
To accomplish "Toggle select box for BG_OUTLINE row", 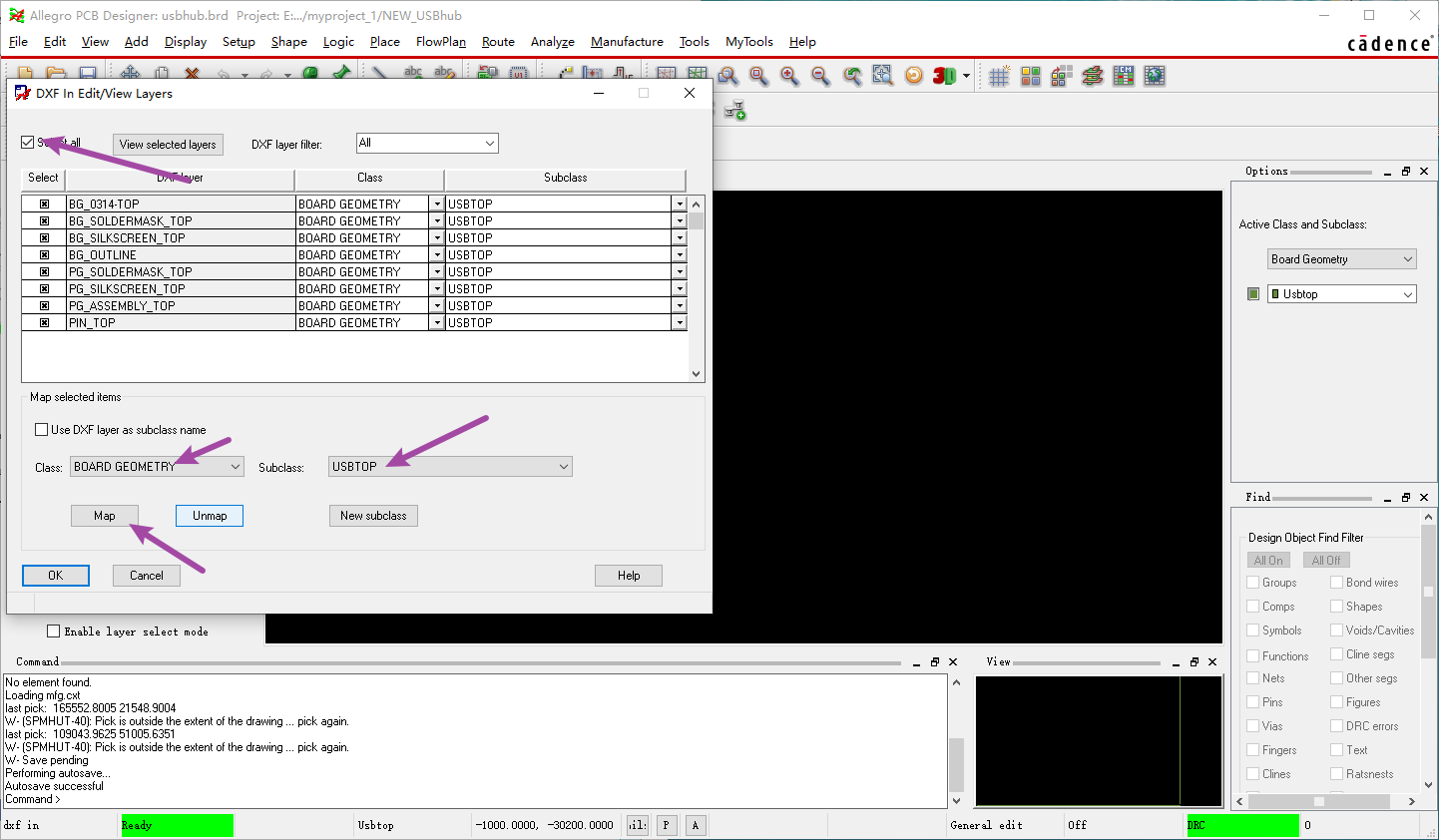I will [x=44, y=254].
